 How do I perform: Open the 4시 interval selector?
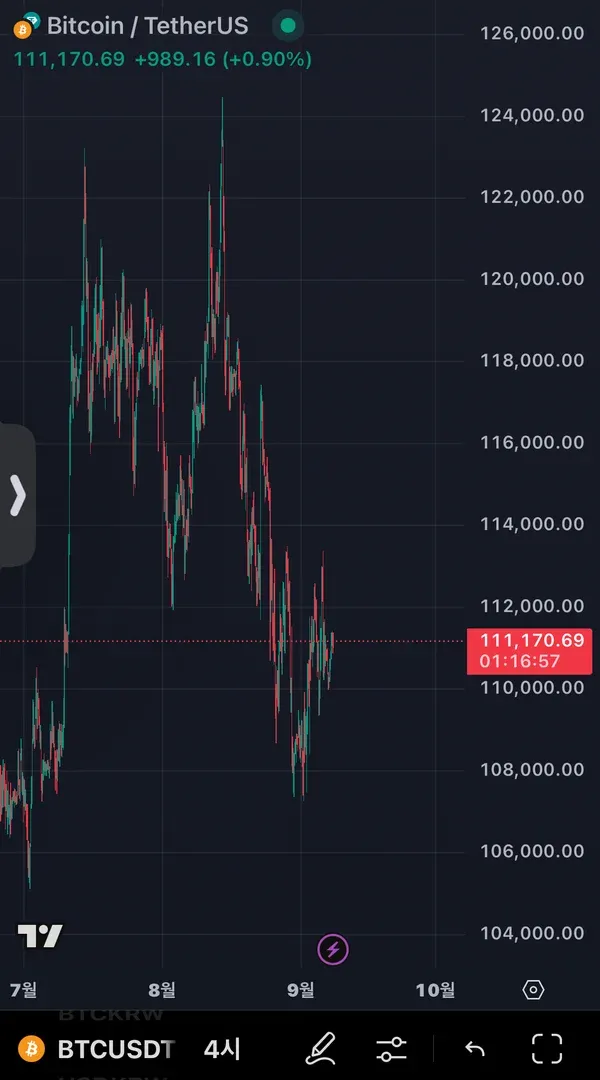tap(222, 1049)
